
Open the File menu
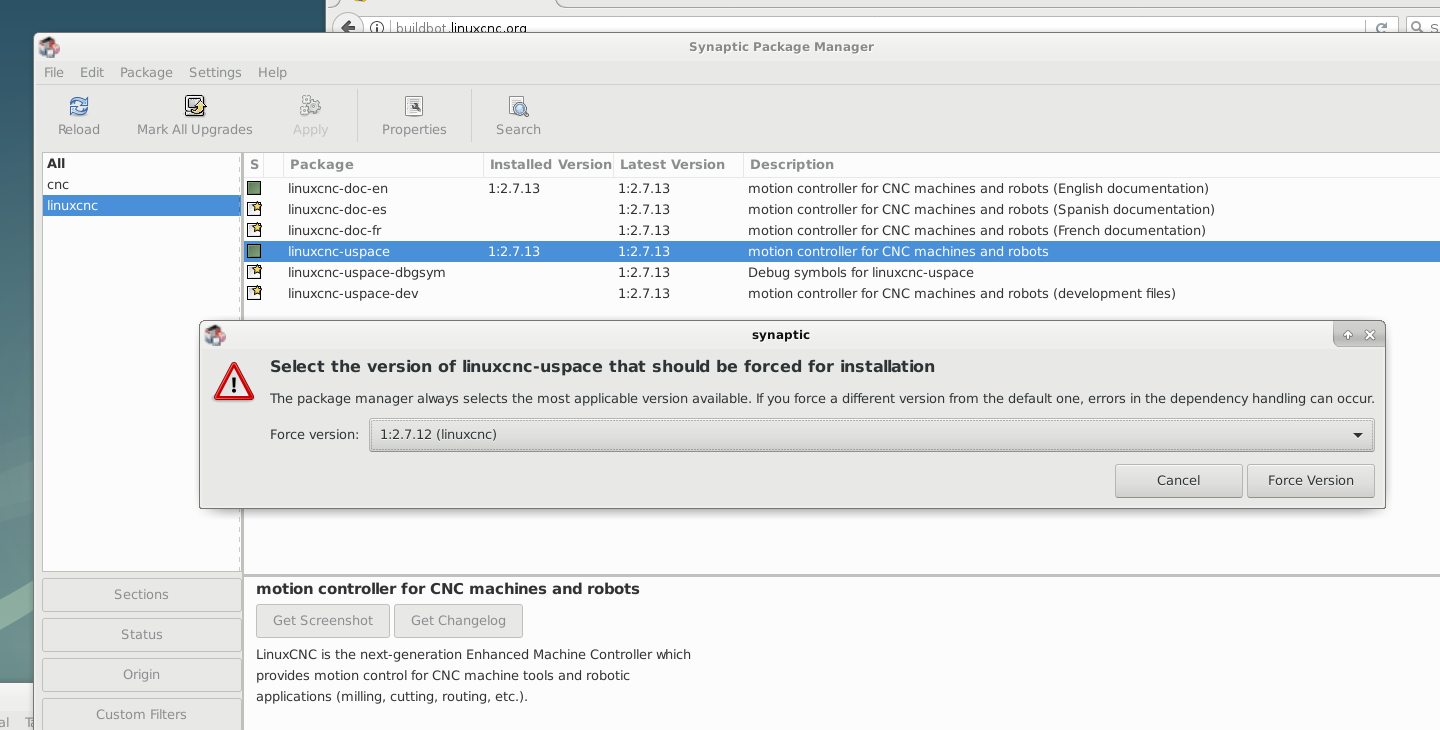point(54,72)
